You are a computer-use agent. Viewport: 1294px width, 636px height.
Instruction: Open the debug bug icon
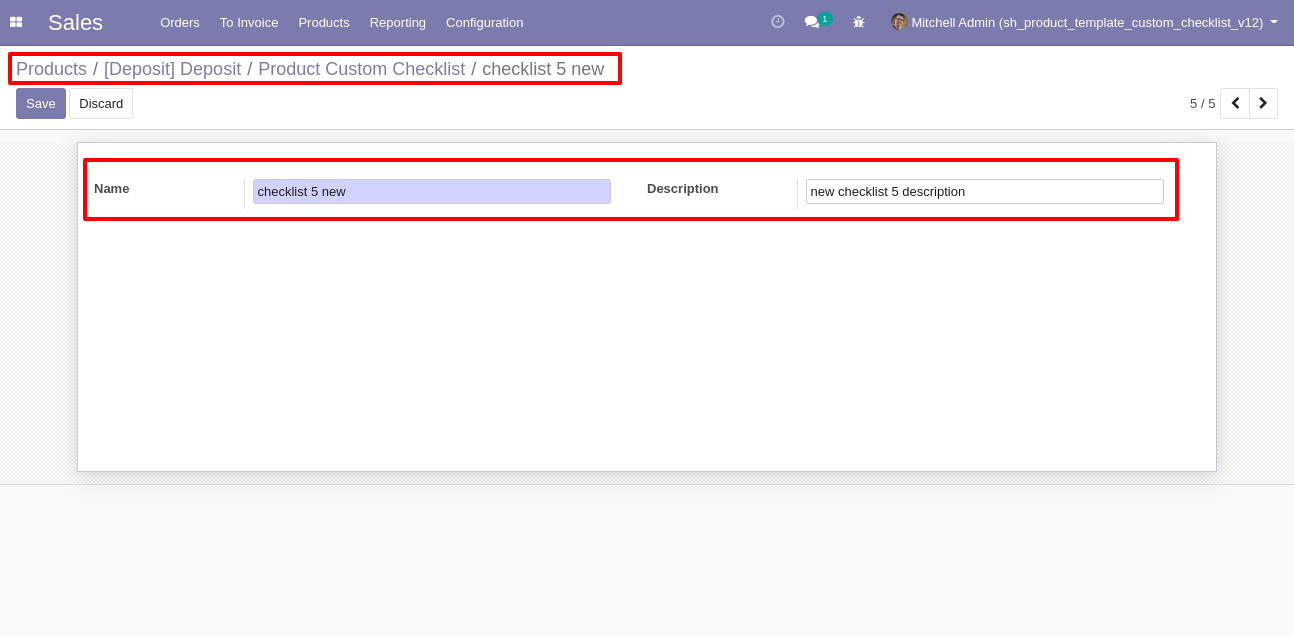coord(858,22)
